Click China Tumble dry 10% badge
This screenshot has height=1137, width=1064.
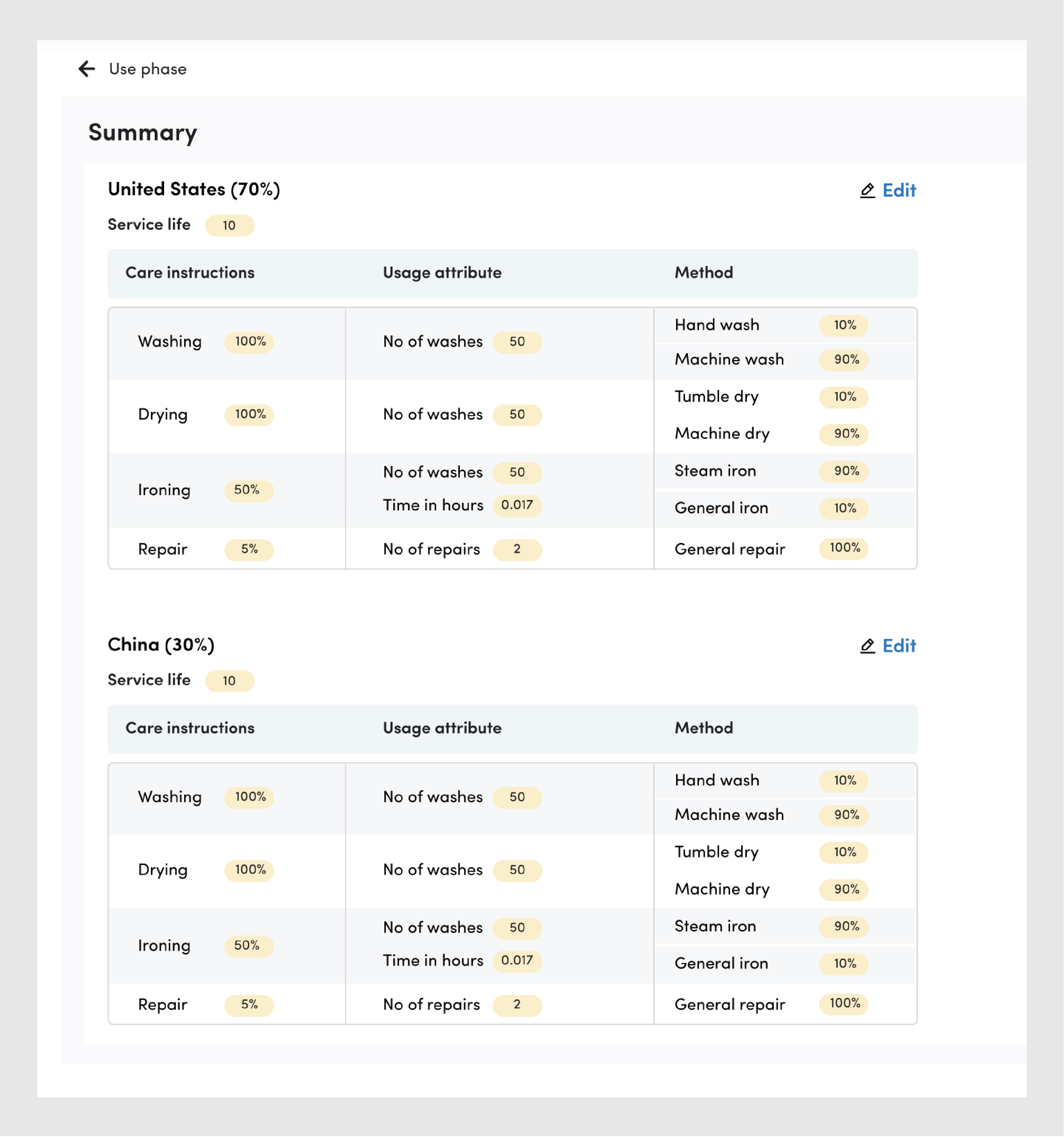pyautogui.click(x=844, y=853)
